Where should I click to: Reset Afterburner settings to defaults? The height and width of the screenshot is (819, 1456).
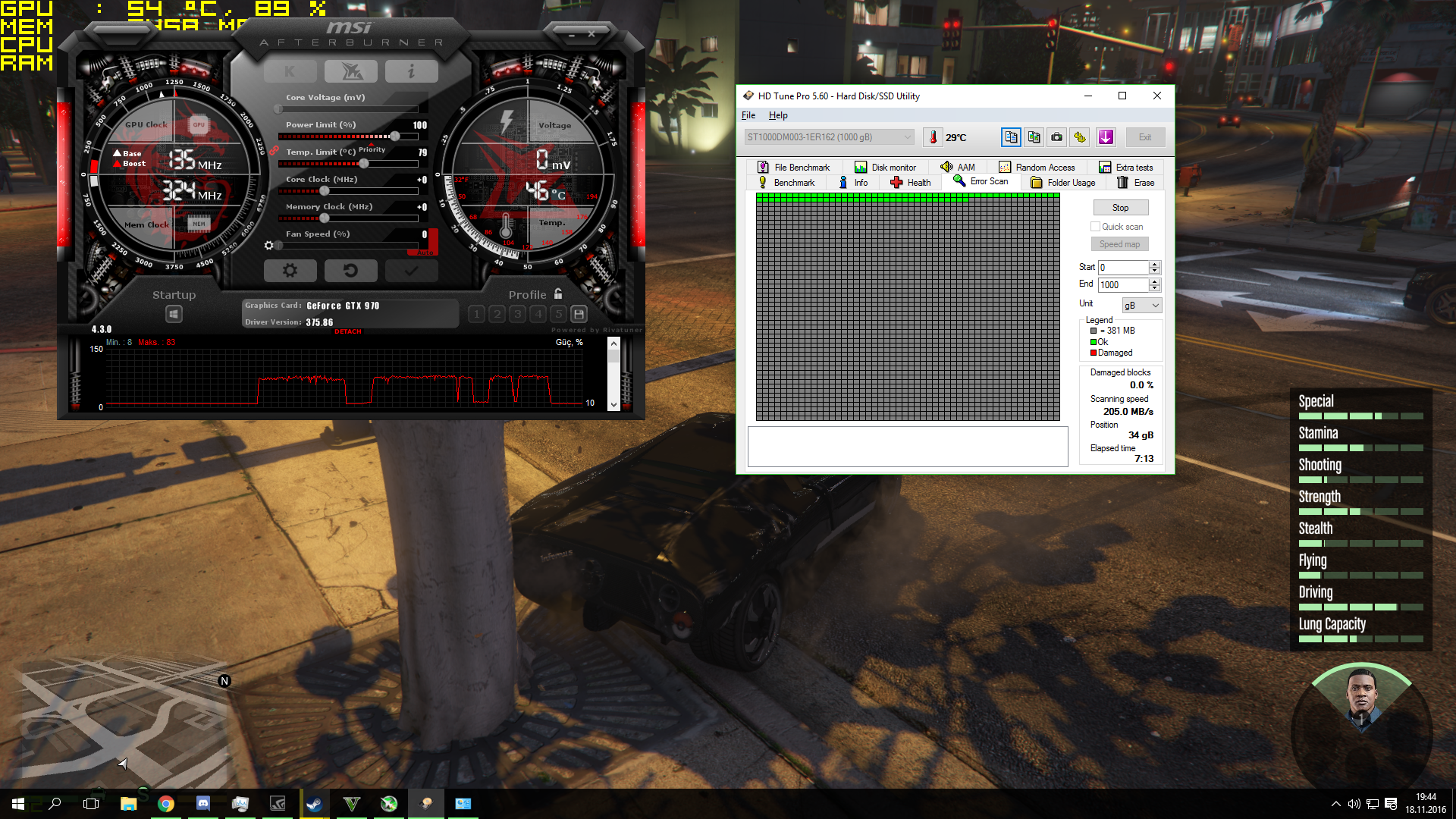pyautogui.click(x=350, y=270)
